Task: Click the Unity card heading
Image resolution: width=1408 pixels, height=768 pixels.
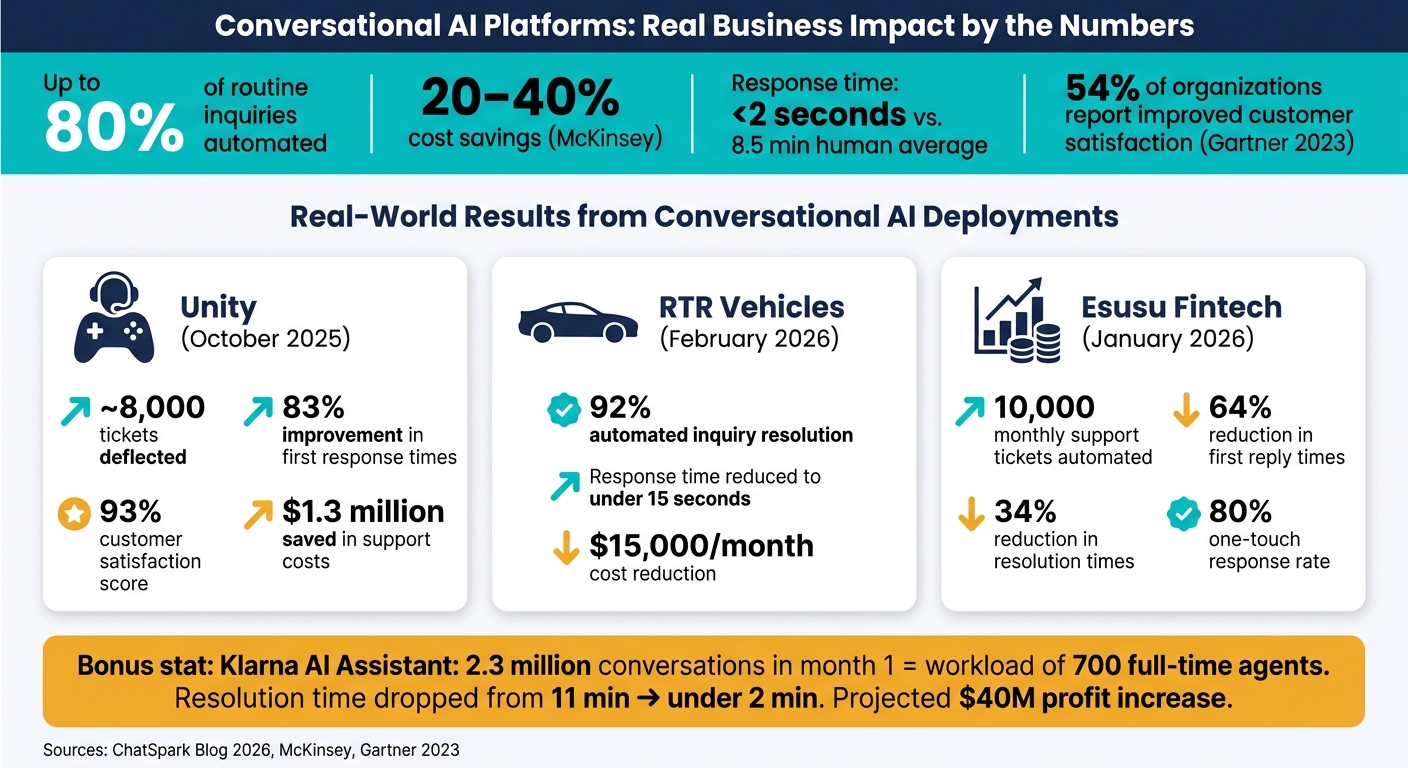Action: coord(219,307)
